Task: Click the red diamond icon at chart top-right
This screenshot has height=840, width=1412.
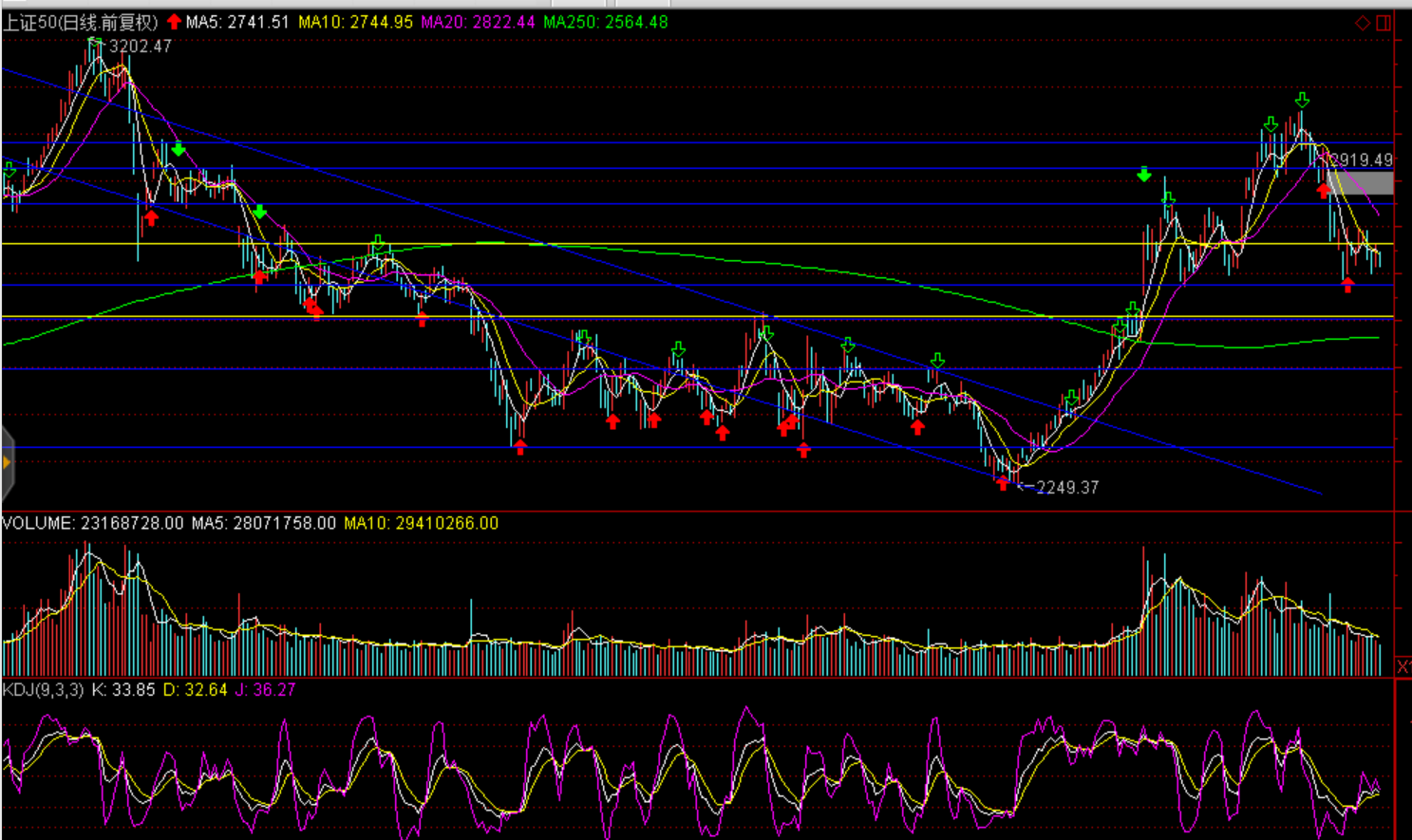Action: [1362, 23]
